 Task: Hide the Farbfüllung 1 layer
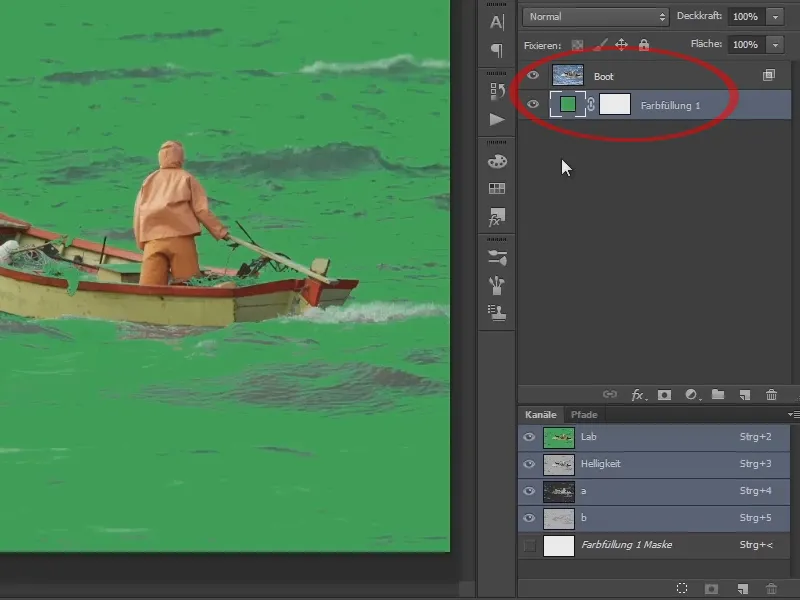pos(533,104)
